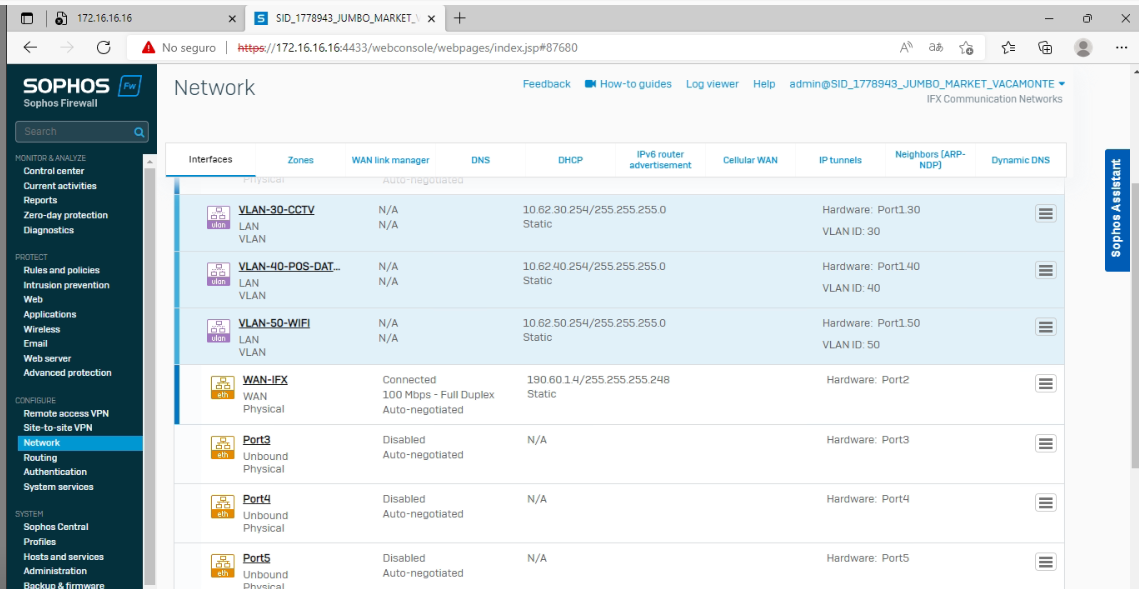Open hamburger menu for VLAN-30-CCTV row

click(x=1045, y=213)
